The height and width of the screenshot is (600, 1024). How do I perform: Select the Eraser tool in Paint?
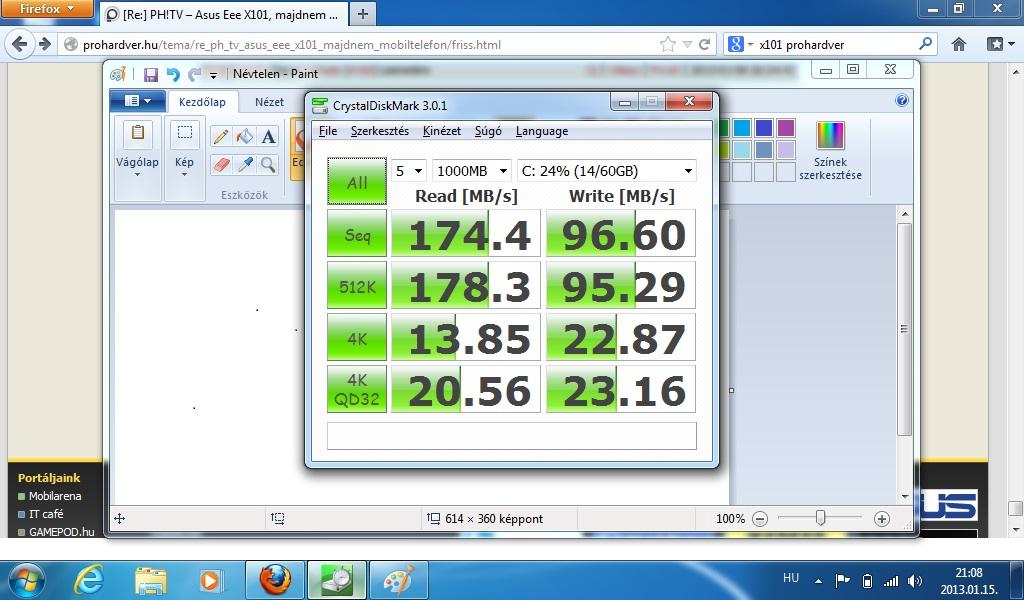[221, 165]
